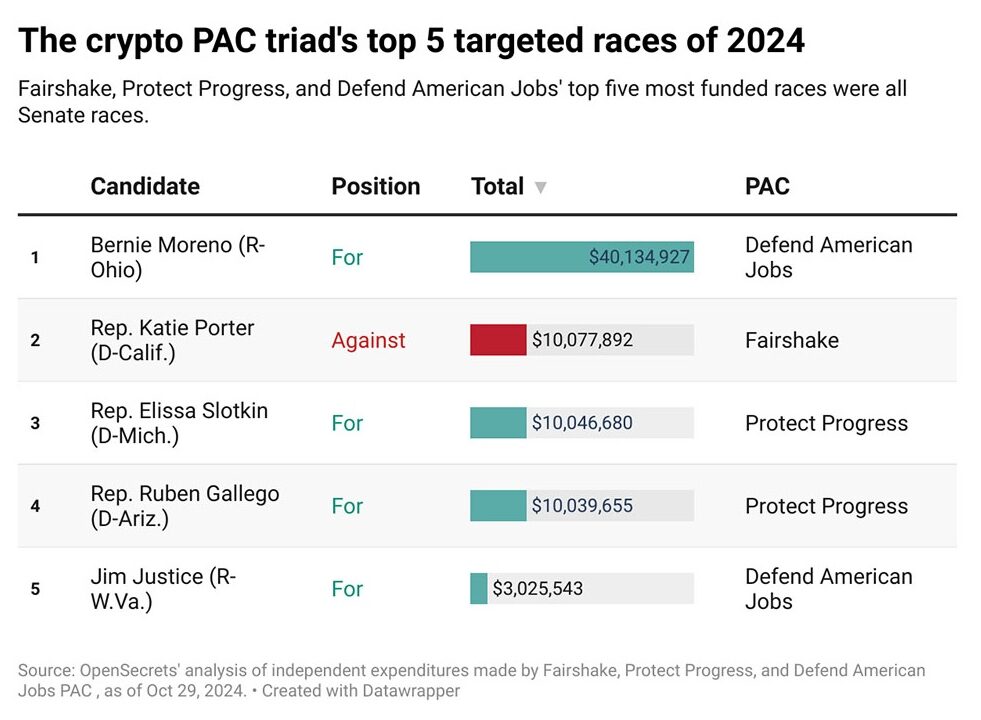Click Rep. Ruben Gallego's name
This screenshot has height=720, width=981.
(184, 506)
